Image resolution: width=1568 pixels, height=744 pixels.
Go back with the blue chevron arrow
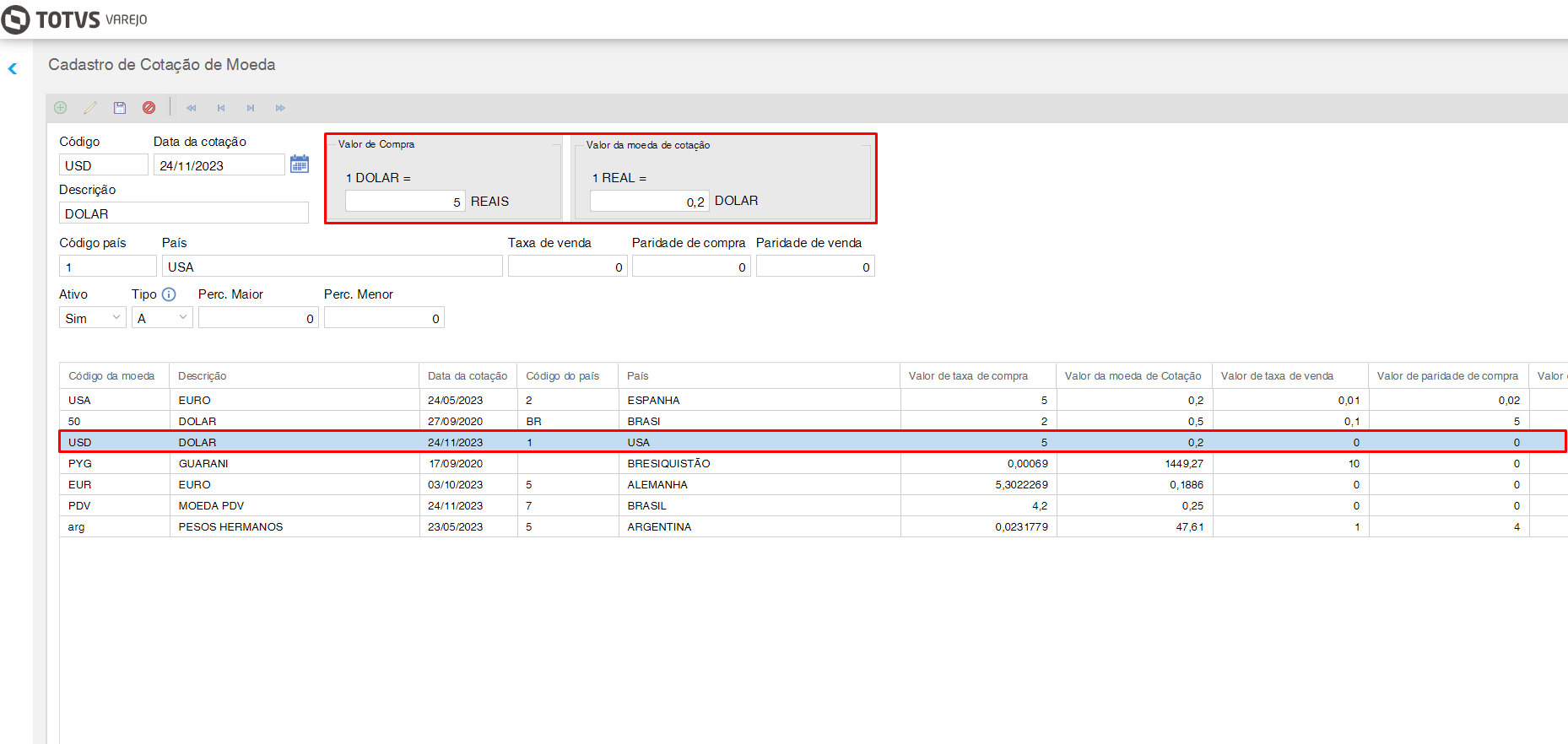pos(13,69)
